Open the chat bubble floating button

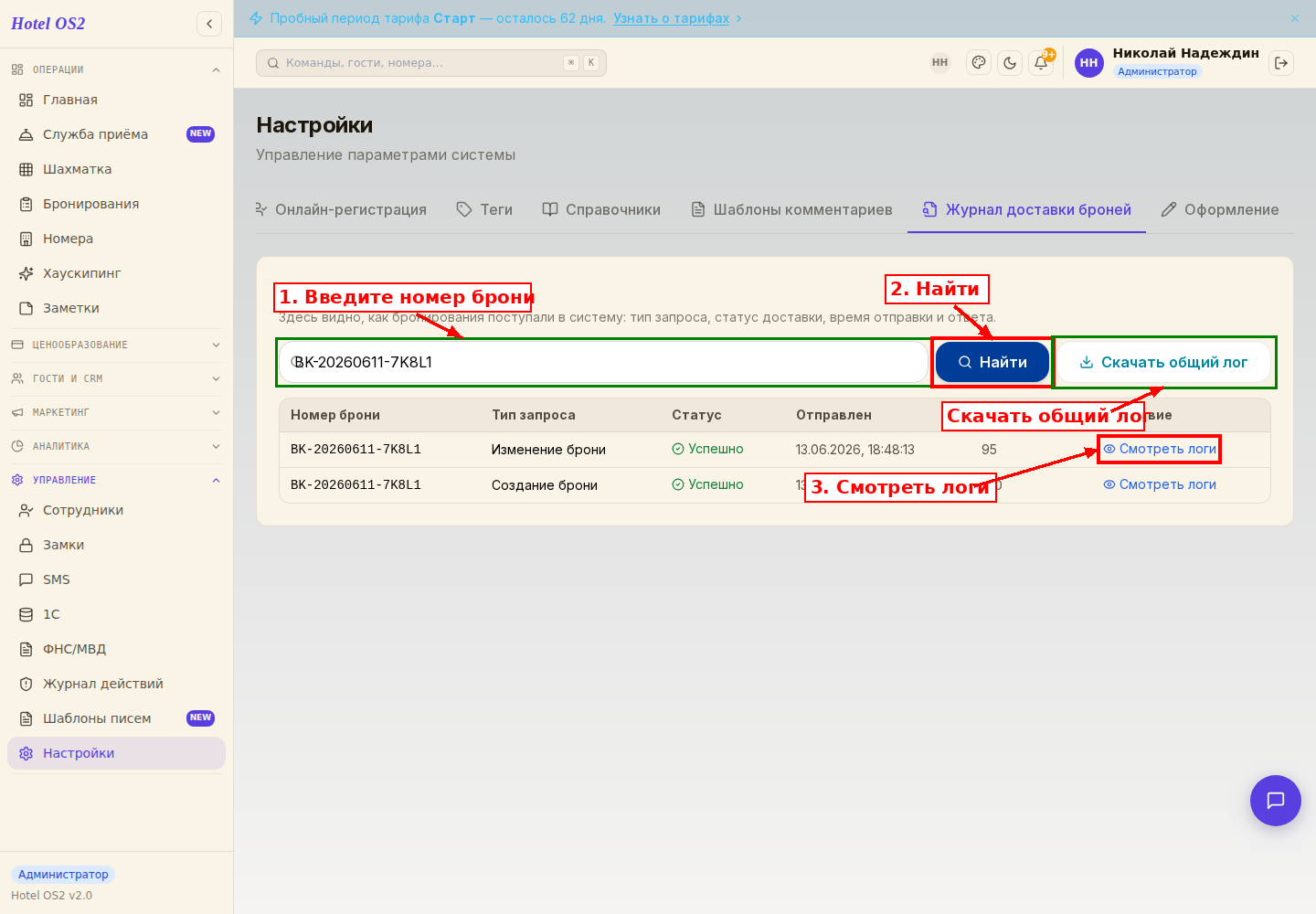tap(1276, 801)
